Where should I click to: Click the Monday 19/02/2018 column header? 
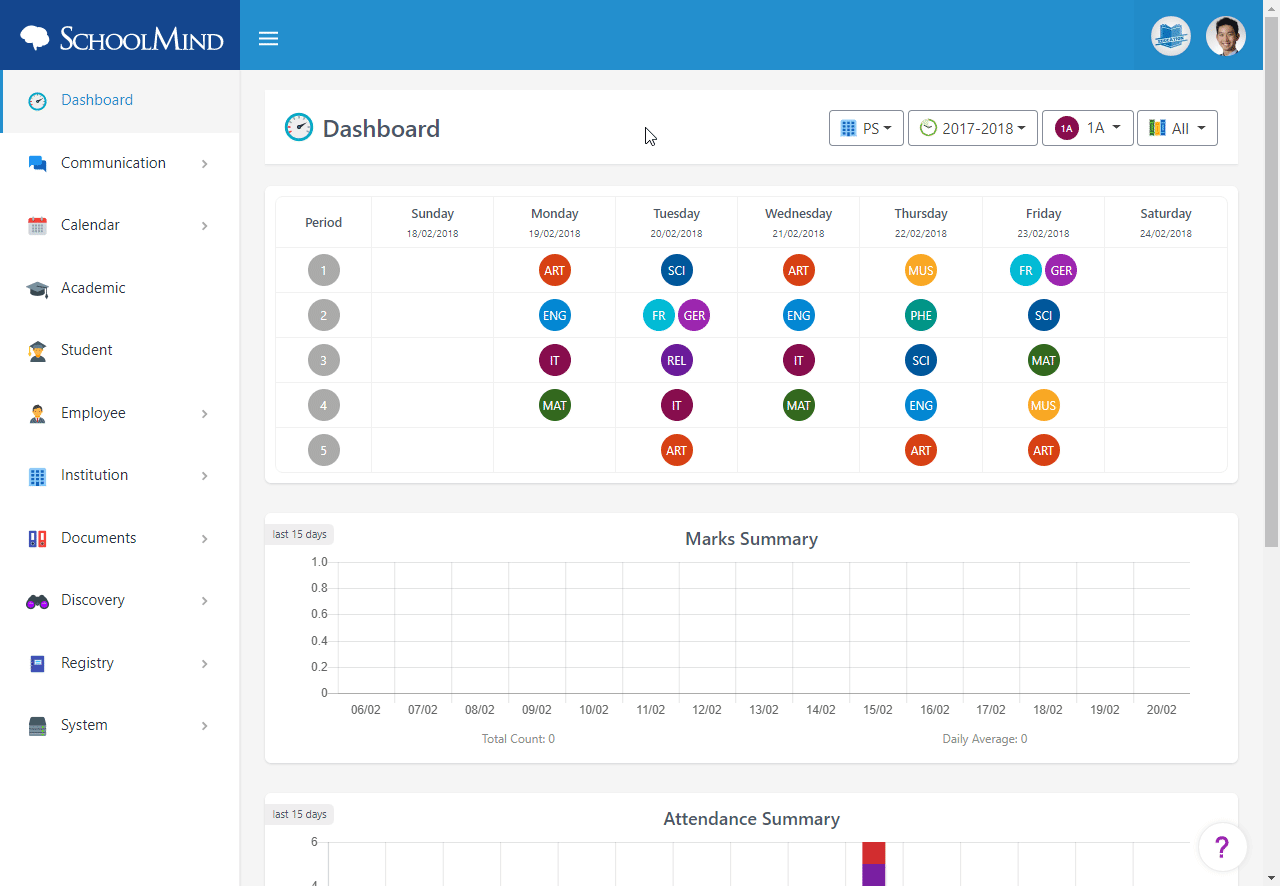pos(554,222)
